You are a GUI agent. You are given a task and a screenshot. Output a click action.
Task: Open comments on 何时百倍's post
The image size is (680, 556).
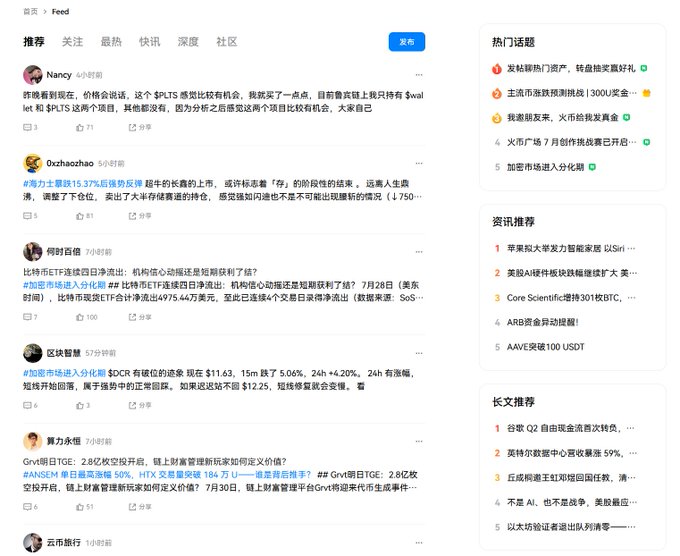pyautogui.click(x=30, y=317)
